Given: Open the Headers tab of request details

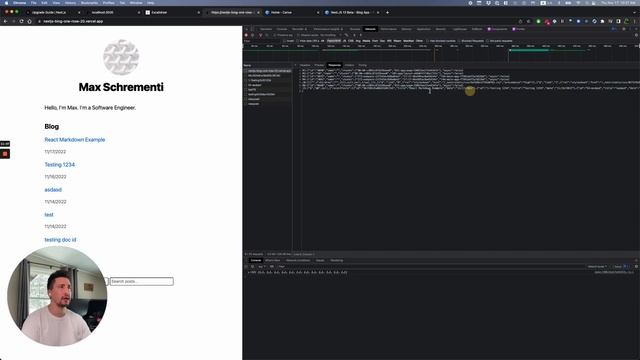Looking at the screenshot, I should pos(305,65).
